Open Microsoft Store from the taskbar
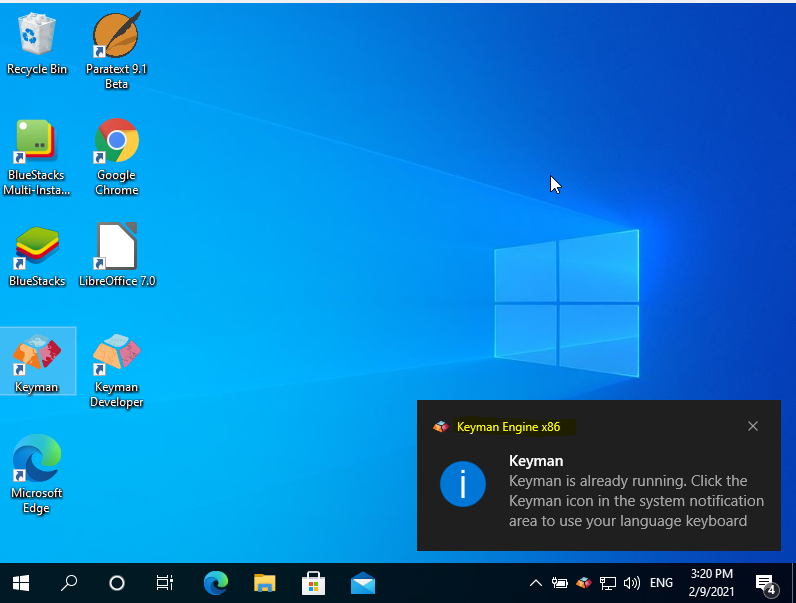This screenshot has width=796, height=603. click(x=313, y=583)
